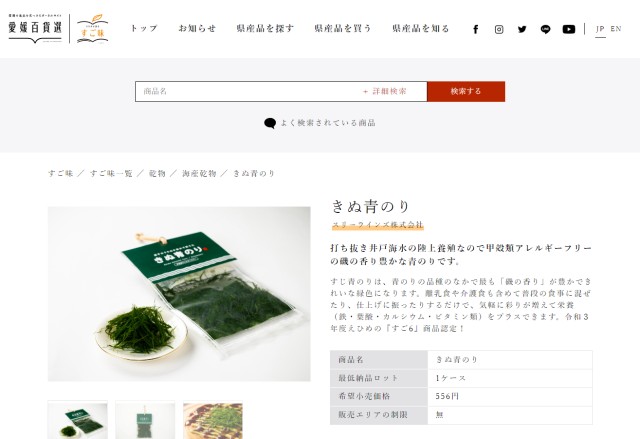Click the すご味 logo

coord(93,29)
